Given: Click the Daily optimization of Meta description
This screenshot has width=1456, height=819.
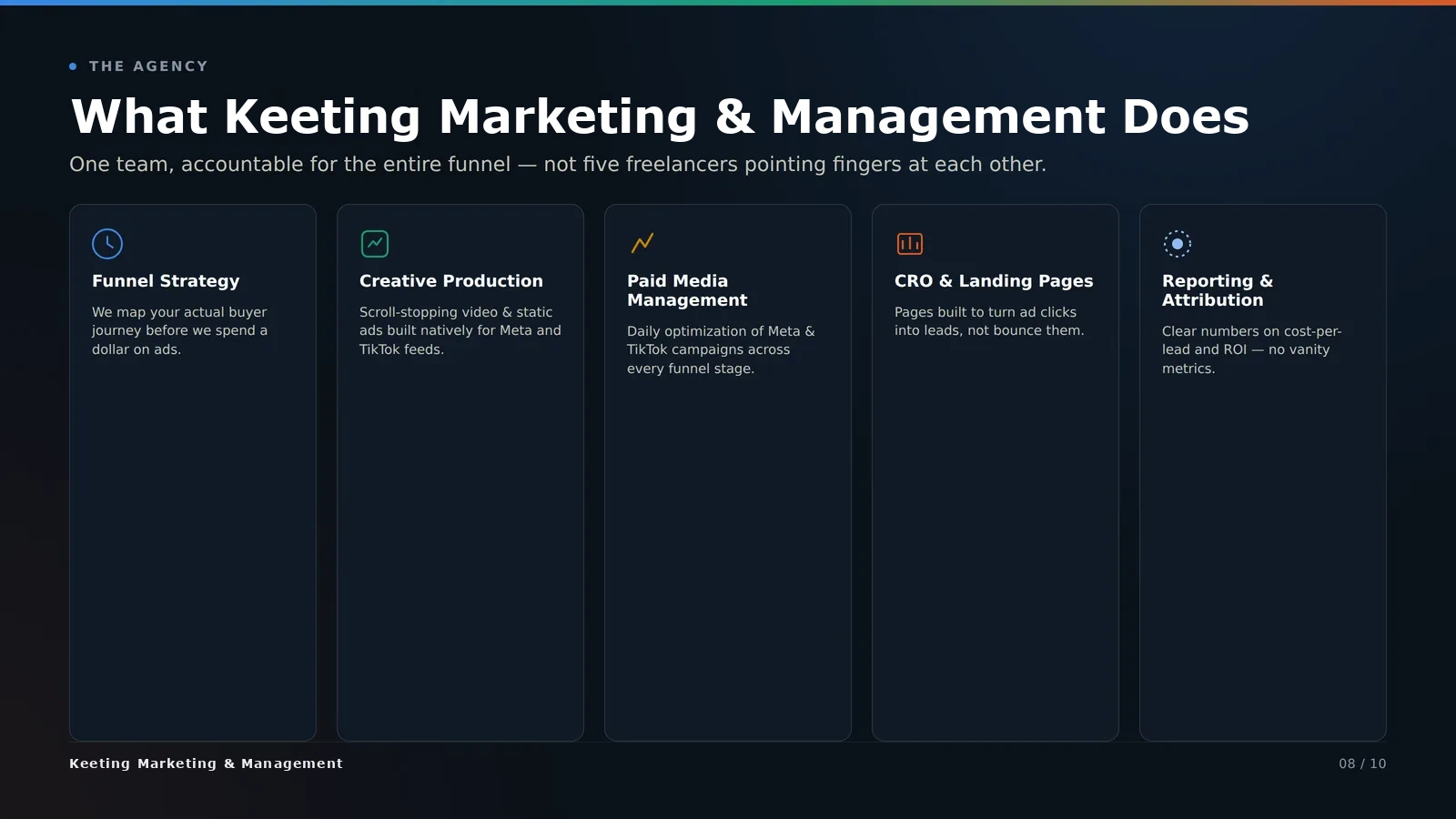Looking at the screenshot, I should tap(721, 350).
